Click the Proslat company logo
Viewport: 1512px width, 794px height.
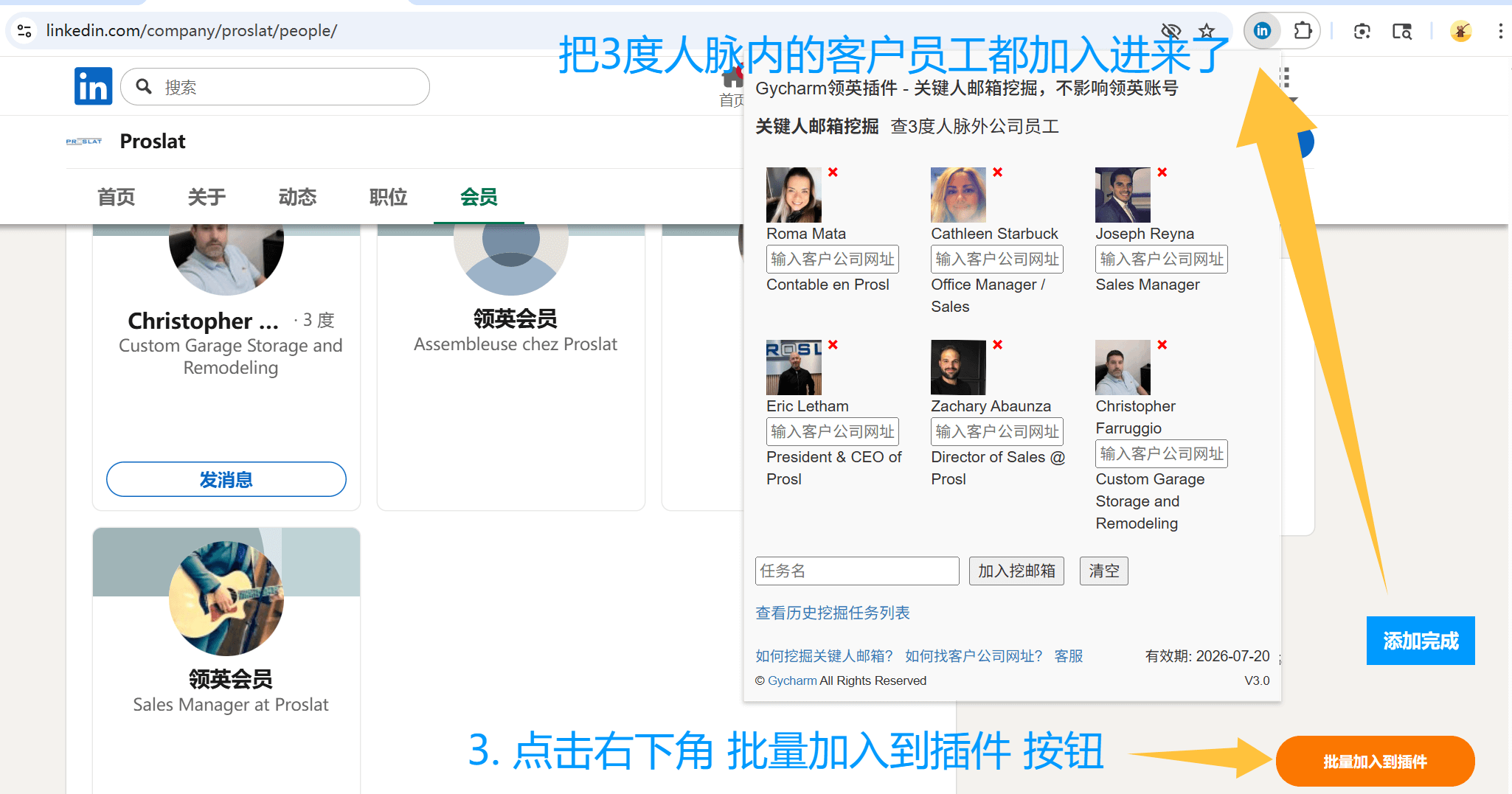tap(84, 142)
